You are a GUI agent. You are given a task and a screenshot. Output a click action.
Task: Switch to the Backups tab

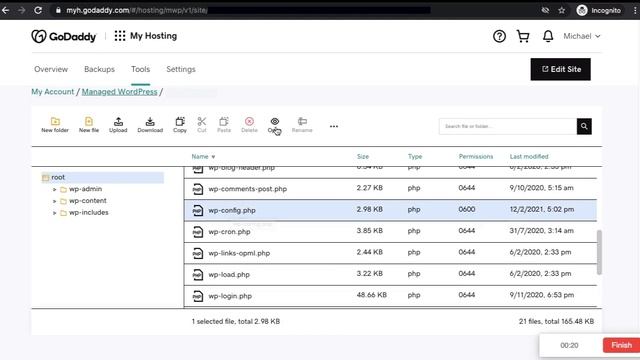99,69
